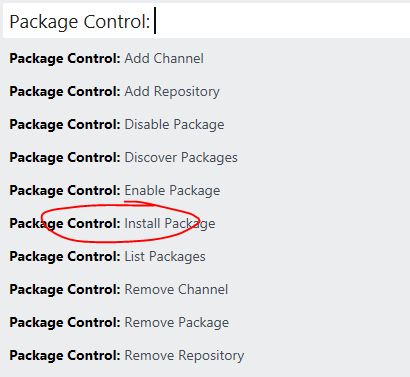Click the bold prefix of Disable Package row
The image size is (410, 377).
pos(65,125)
